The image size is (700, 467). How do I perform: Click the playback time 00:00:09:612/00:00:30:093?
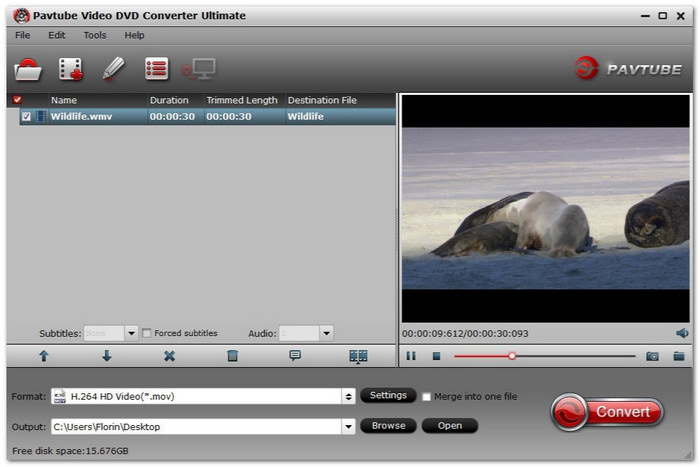[465, 334]
